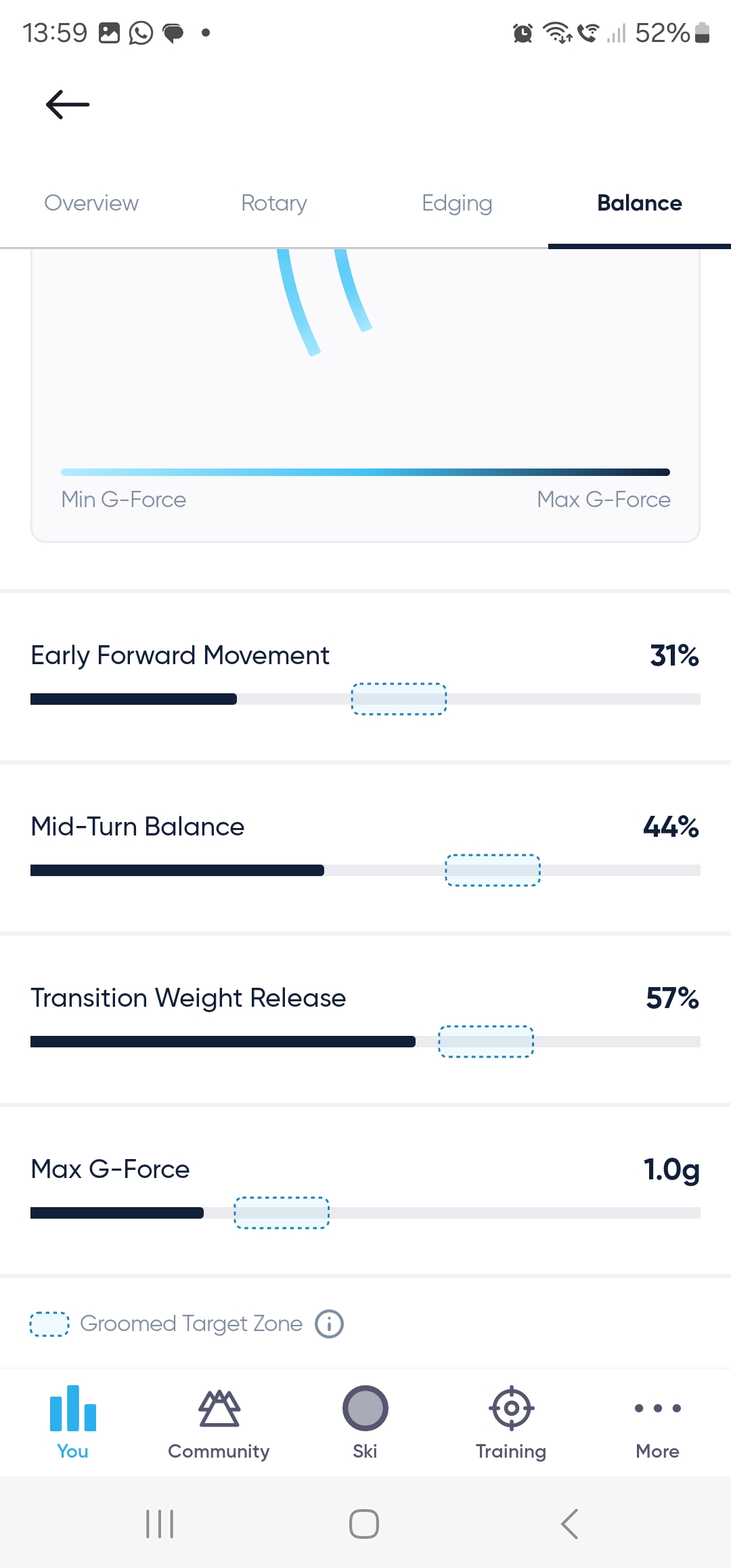Switch to the Rotary tab
This screenshot has height=1568, width=731.
pyautogui.click(x=274, y=203)
